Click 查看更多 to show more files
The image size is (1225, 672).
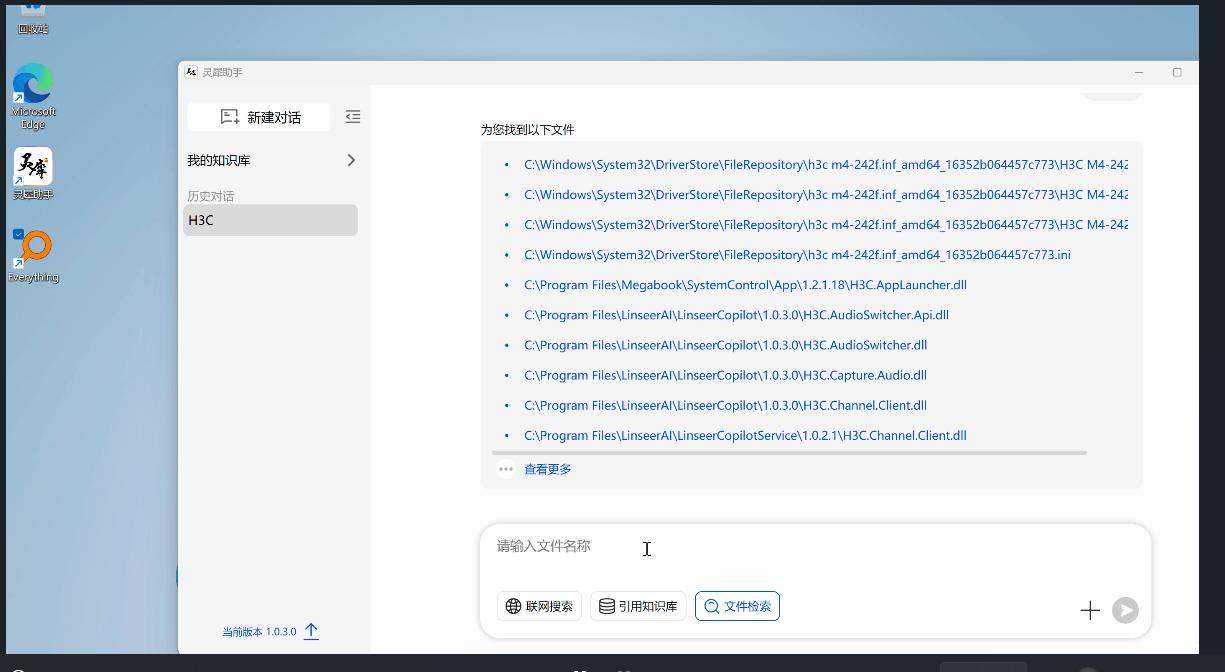click(x=548, y=469)
